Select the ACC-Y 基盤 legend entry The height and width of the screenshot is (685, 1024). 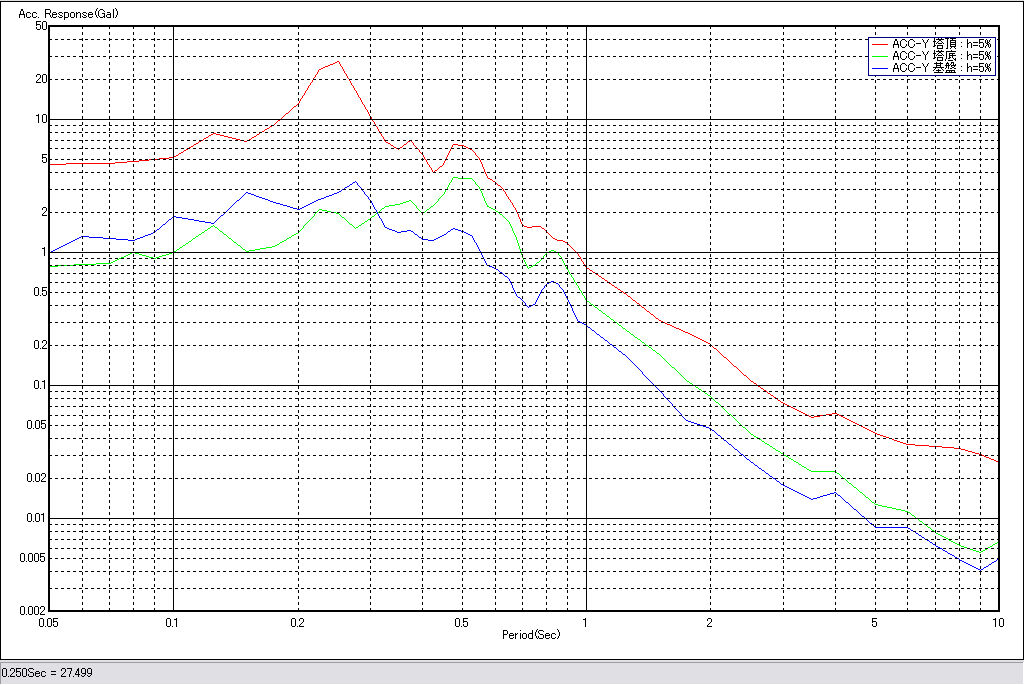tap(941, 68)
